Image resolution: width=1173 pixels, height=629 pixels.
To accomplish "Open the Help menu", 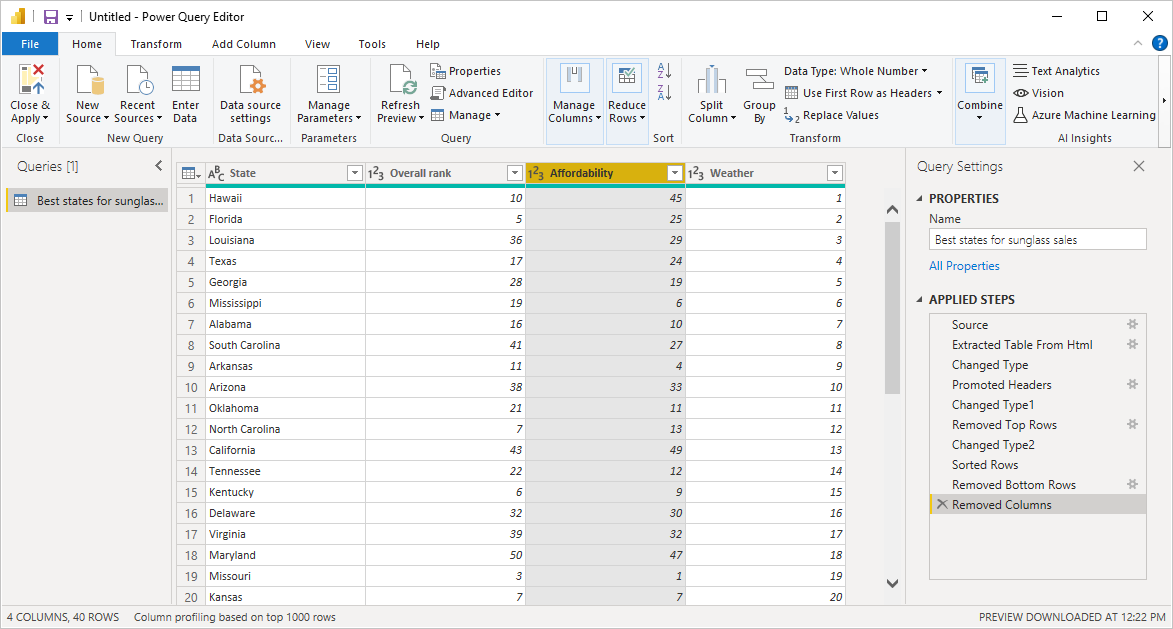I will pos(427,43).
